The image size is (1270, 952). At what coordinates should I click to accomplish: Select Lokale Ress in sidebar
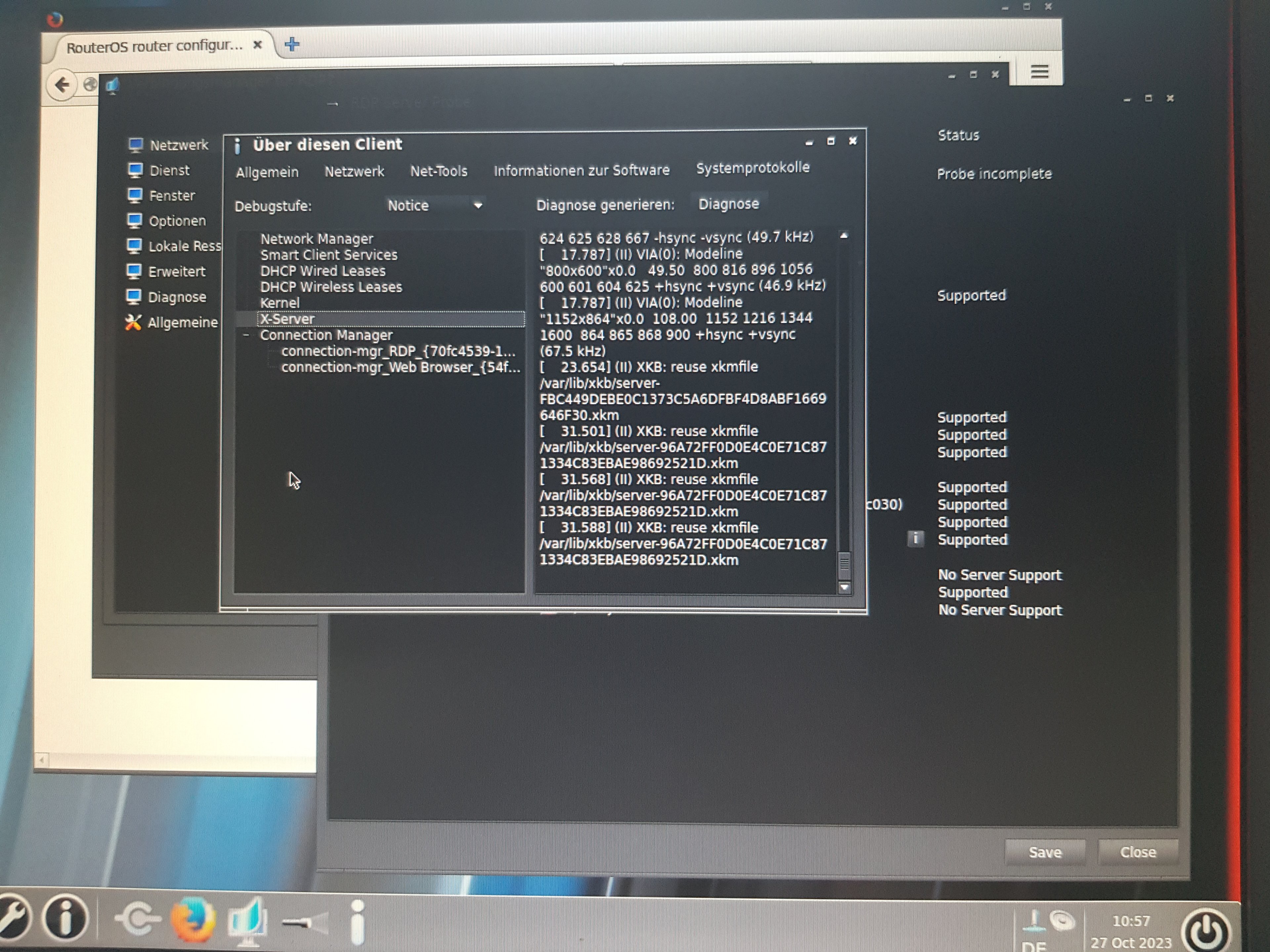(184, 246)
